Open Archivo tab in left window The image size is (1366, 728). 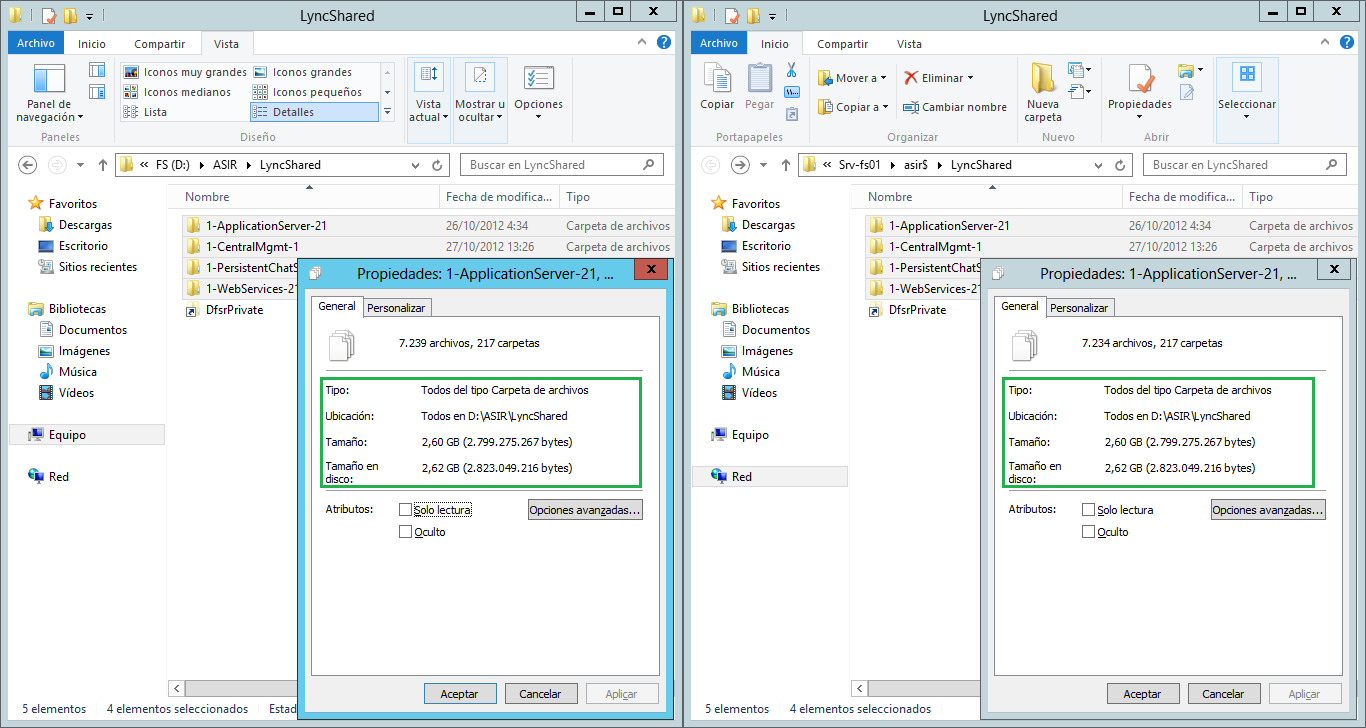coord(36,43)
